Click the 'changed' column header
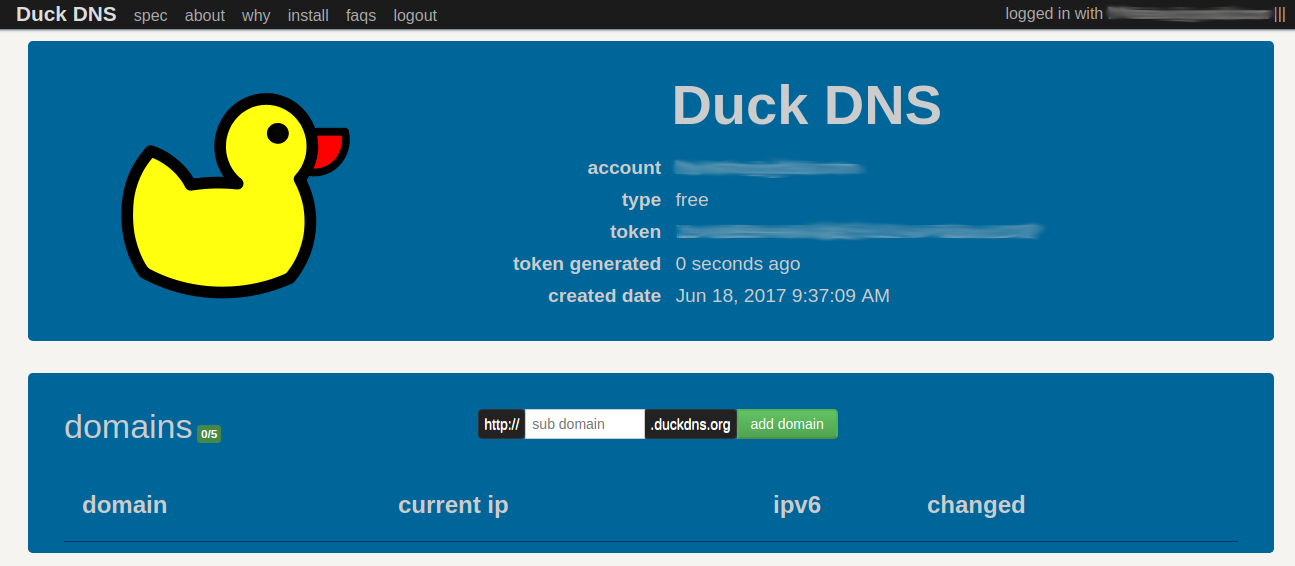 click(976, 505)
